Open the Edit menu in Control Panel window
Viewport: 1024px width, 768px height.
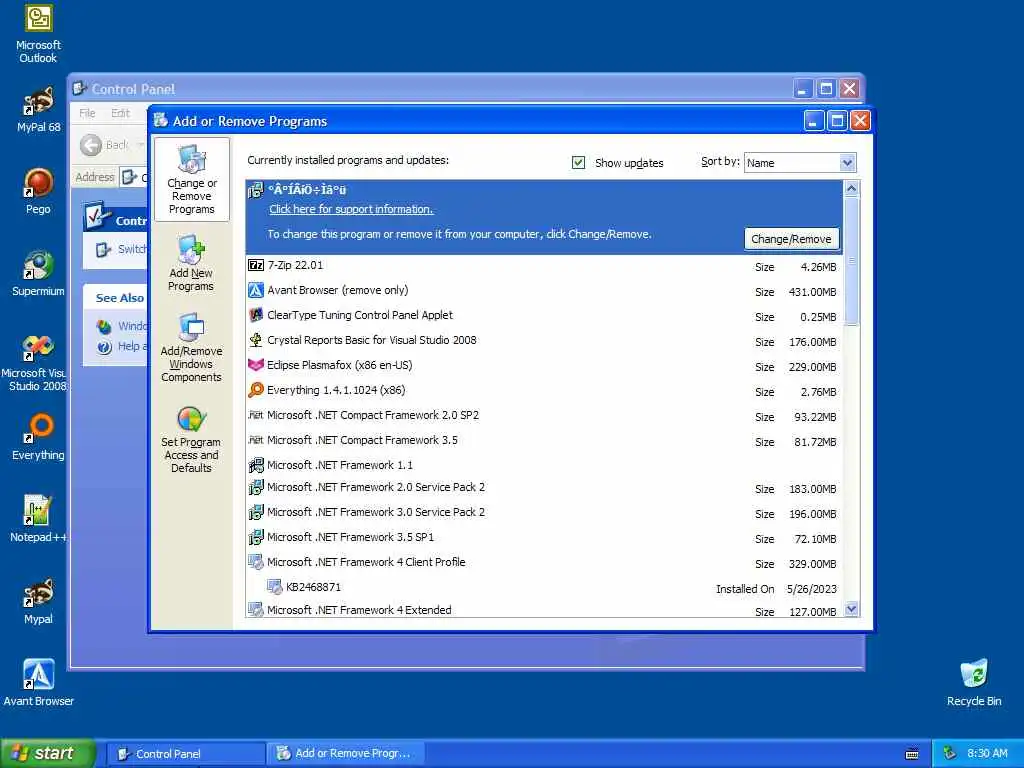(120, 113)
